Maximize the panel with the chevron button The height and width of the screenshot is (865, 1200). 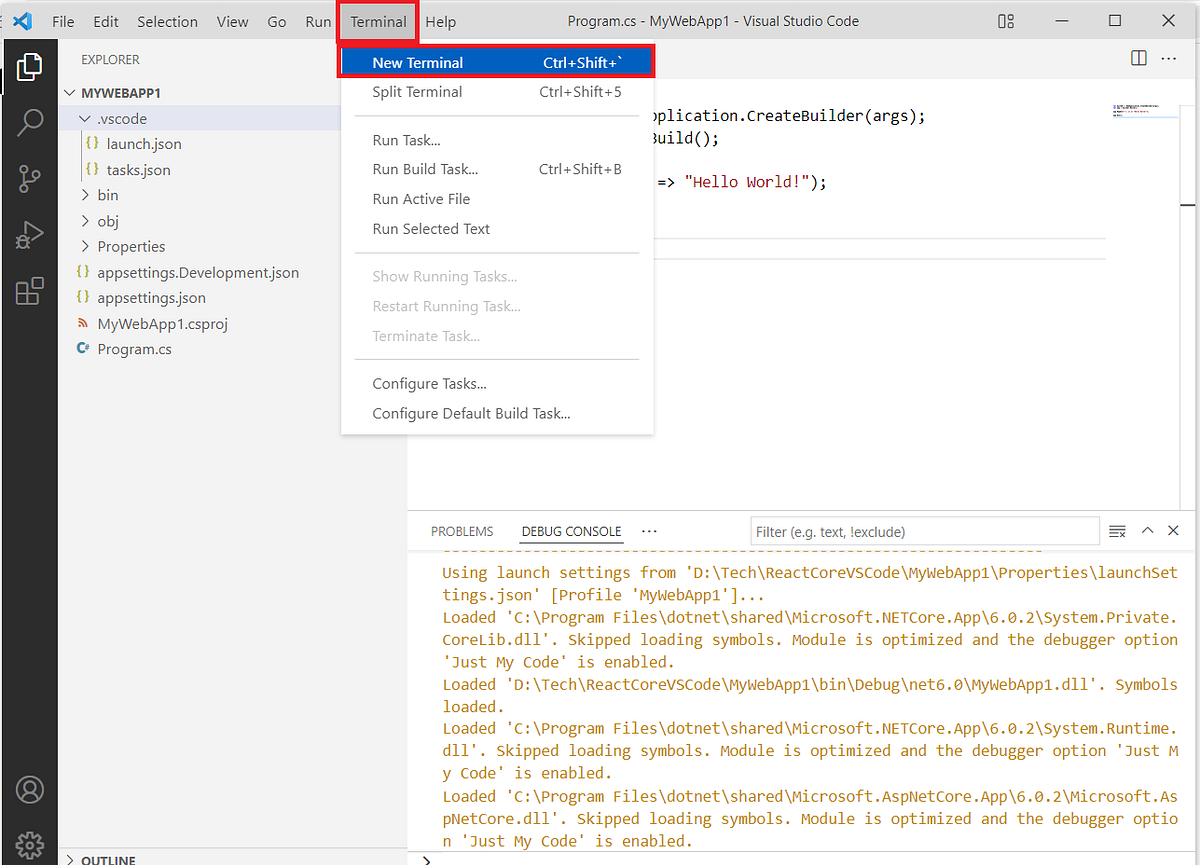tap(1147, 531)
